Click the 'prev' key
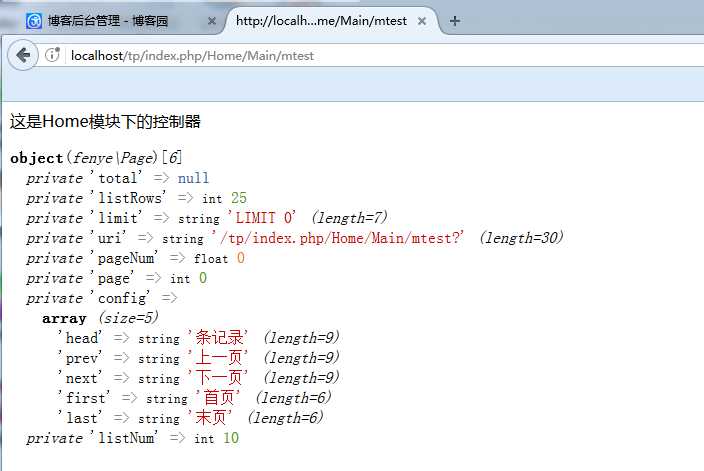 [x=80, y=358]
